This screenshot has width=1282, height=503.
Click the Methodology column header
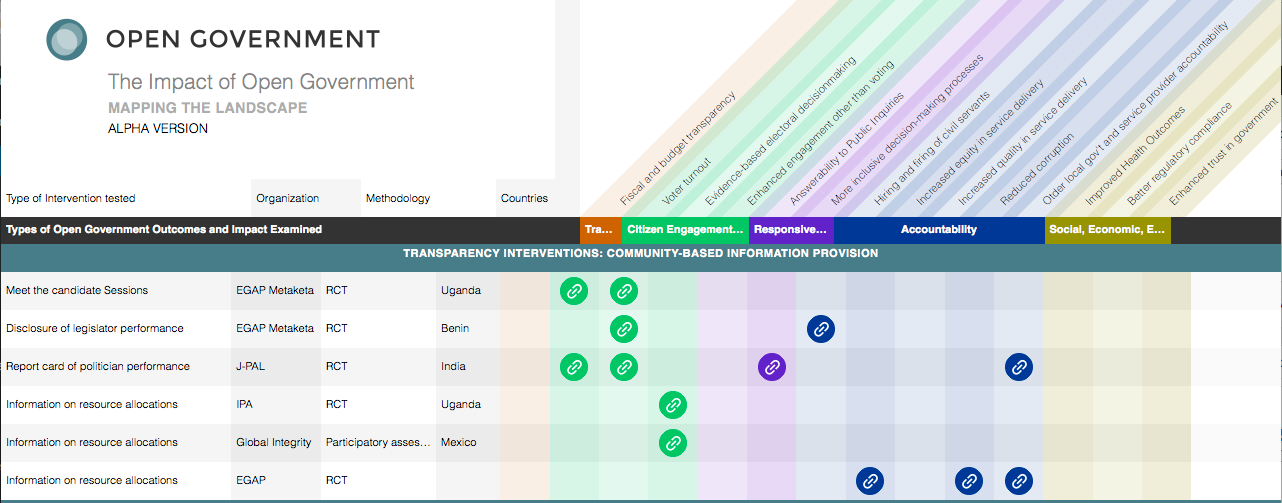point(398,198)
